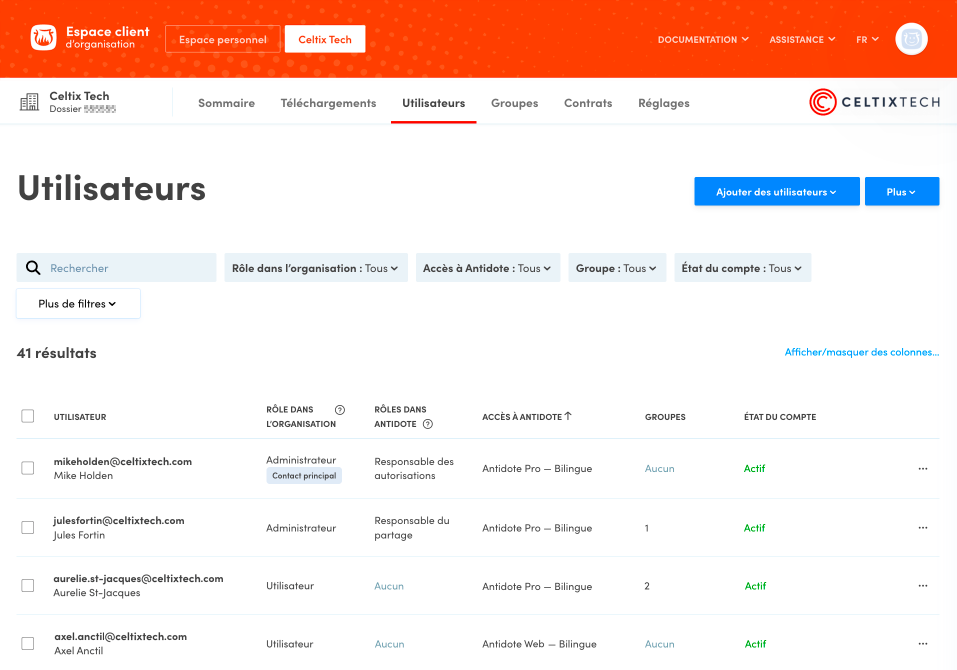Open more options for Mike Holden row

(922, 468)
